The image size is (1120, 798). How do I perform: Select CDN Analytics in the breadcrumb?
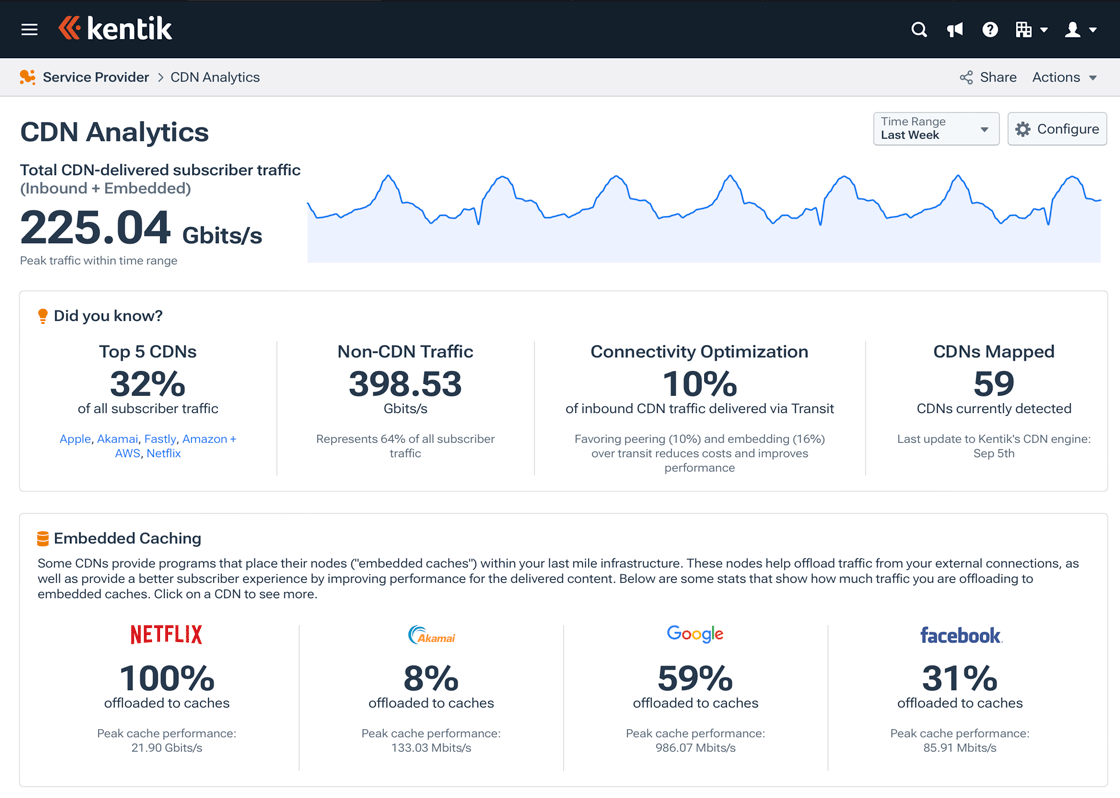[214, 77]
